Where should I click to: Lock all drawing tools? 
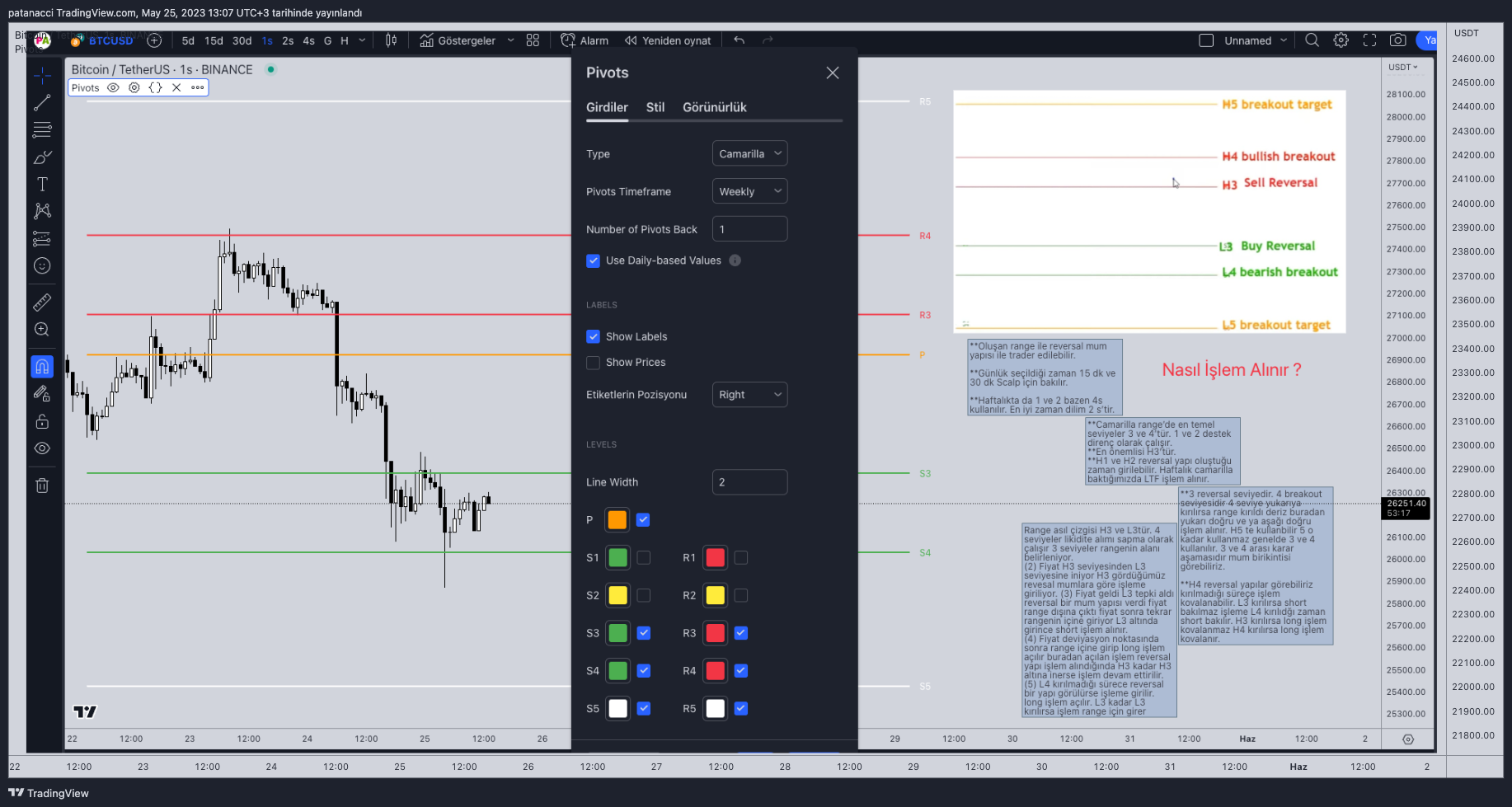tap(42, 421)
